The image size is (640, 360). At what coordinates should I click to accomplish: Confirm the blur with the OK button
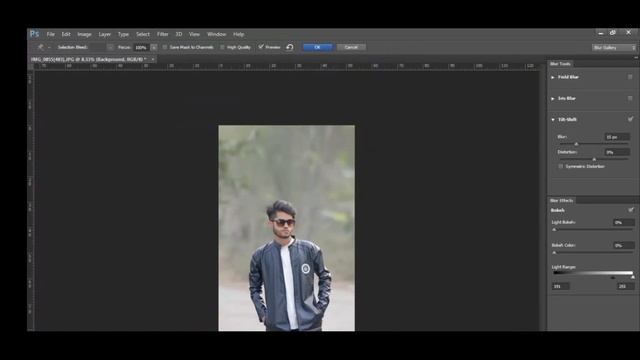click(x=318, y=47)
